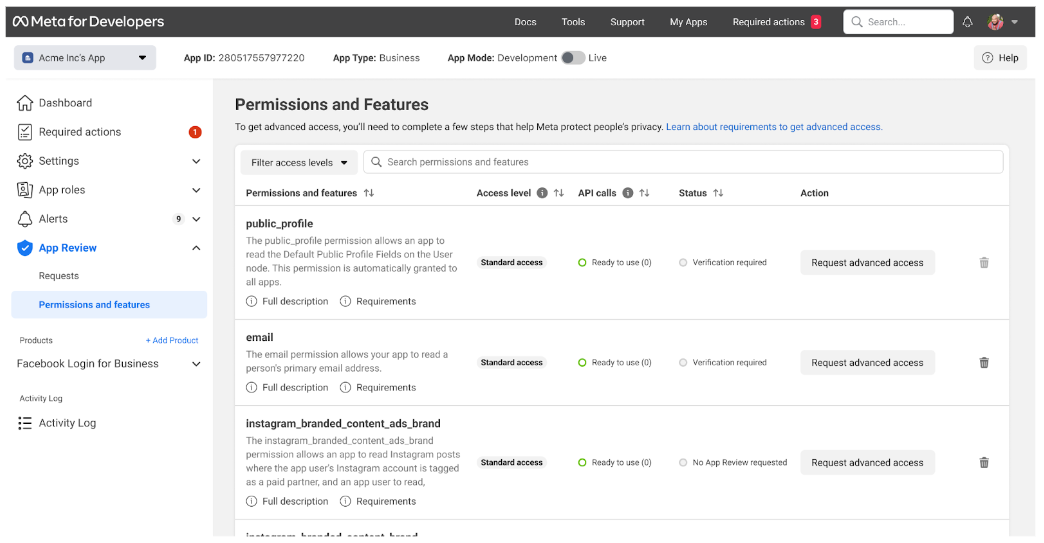Click the API calls info icon
This screenshot has height=543, width=1044.
(627, 193)
